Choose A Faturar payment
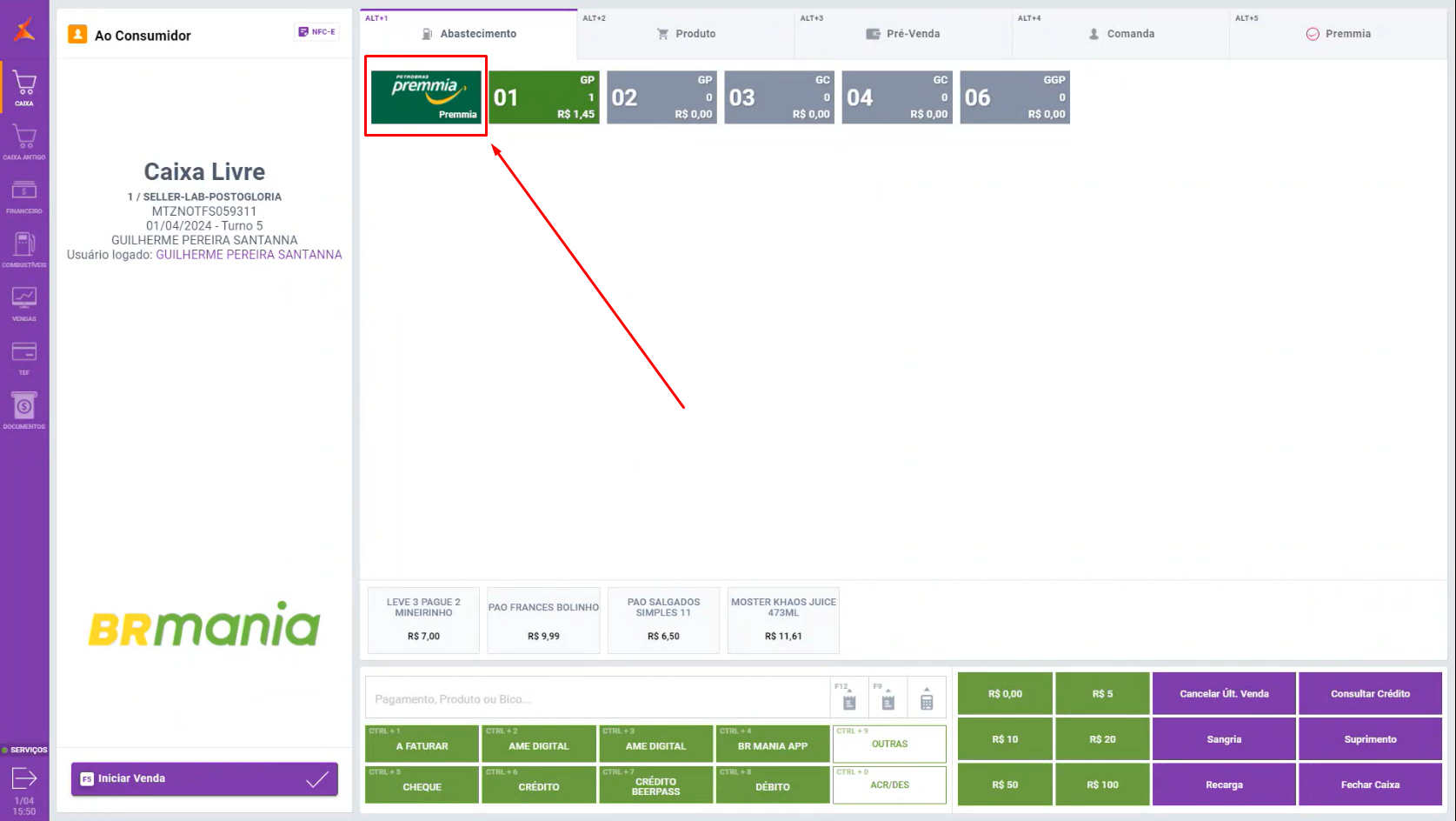 point(422,744)
